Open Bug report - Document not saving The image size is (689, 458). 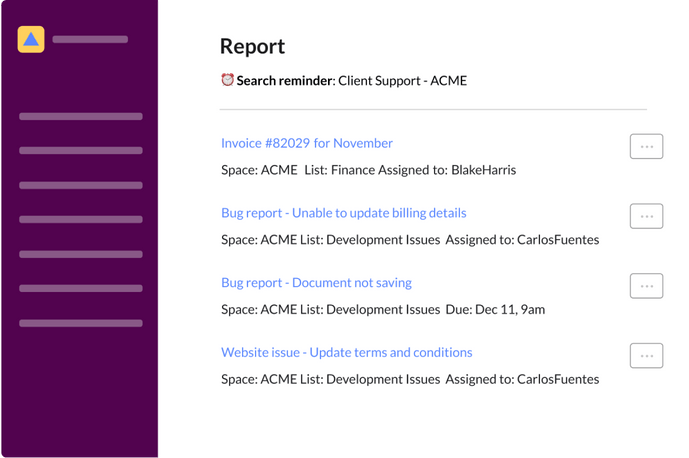click(x=316, y=283)
